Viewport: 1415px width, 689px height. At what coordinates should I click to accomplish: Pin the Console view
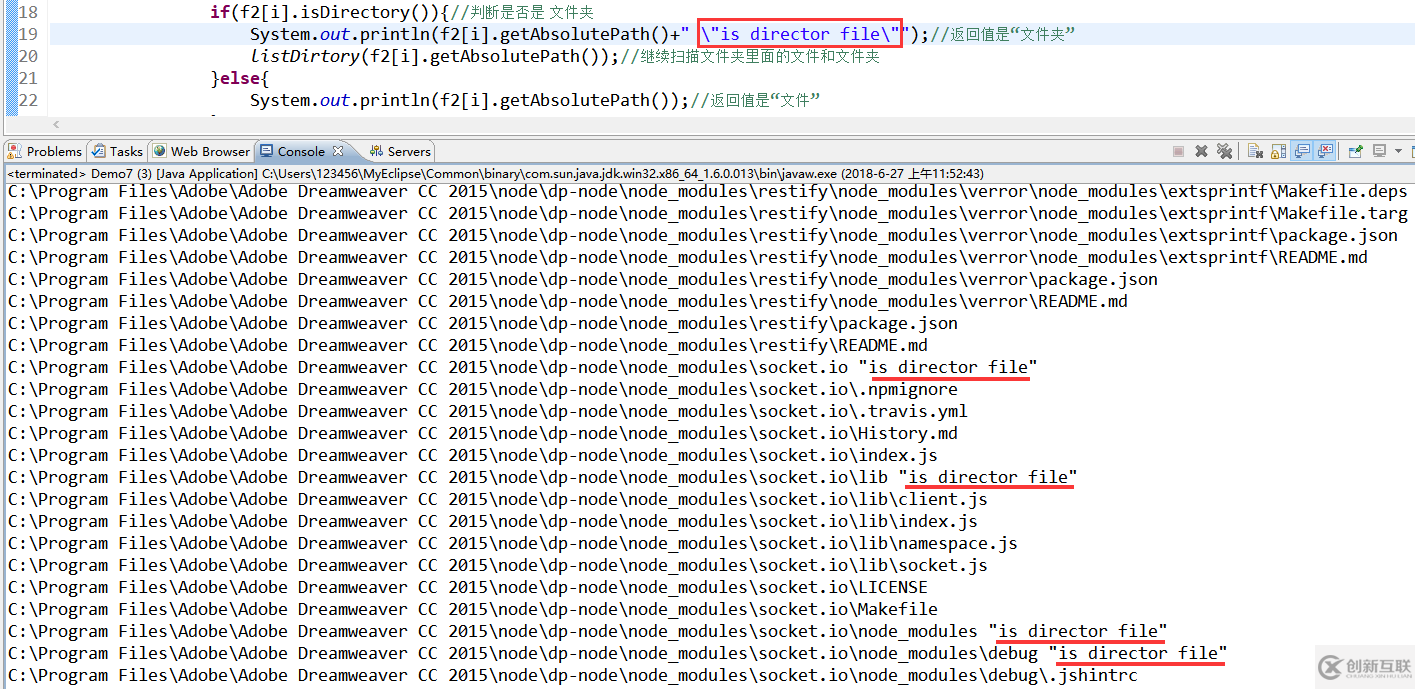[1355, 151]
